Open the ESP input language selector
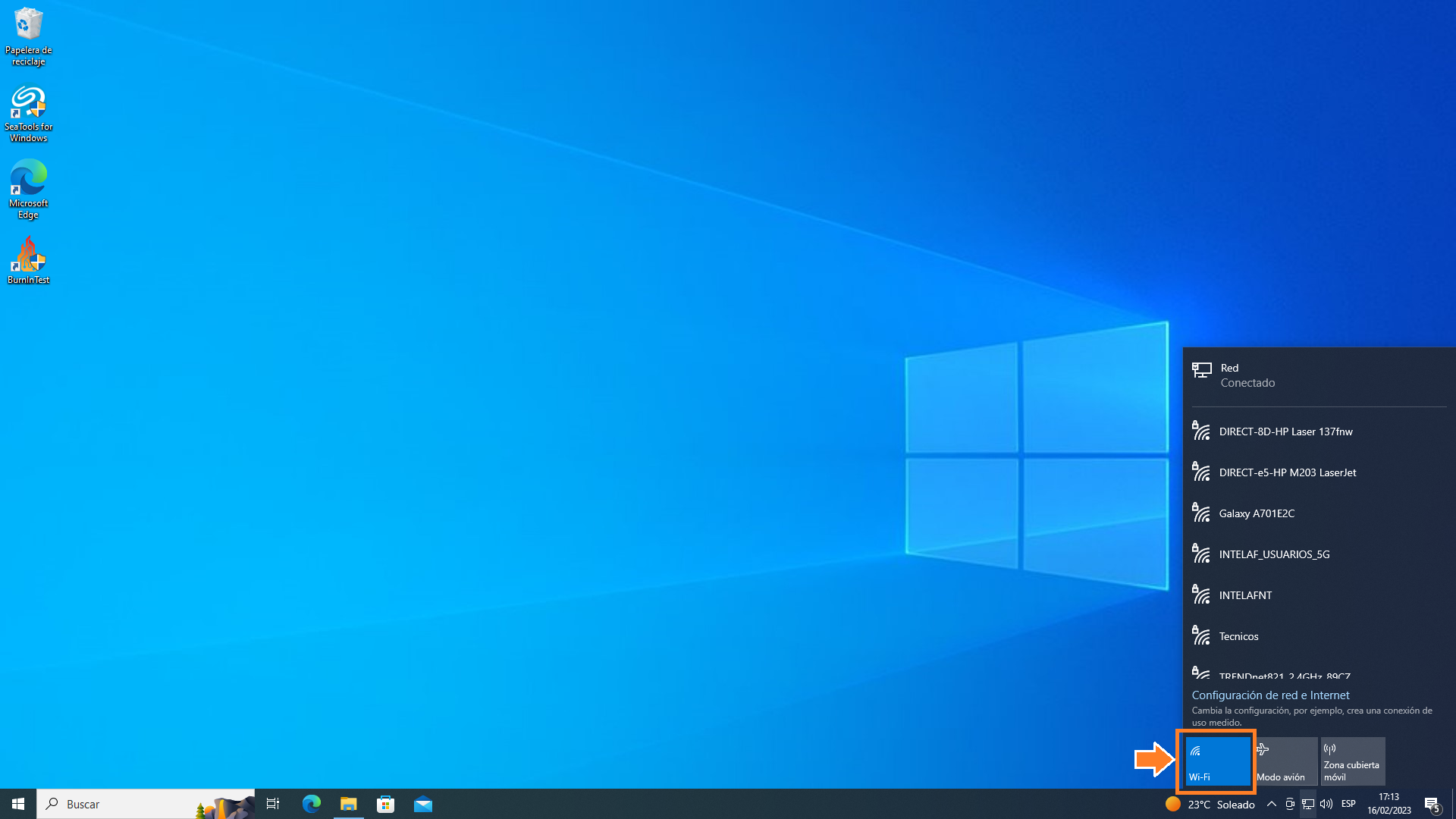Screen dimensions: 1456x819 (x=1348, y=804)
